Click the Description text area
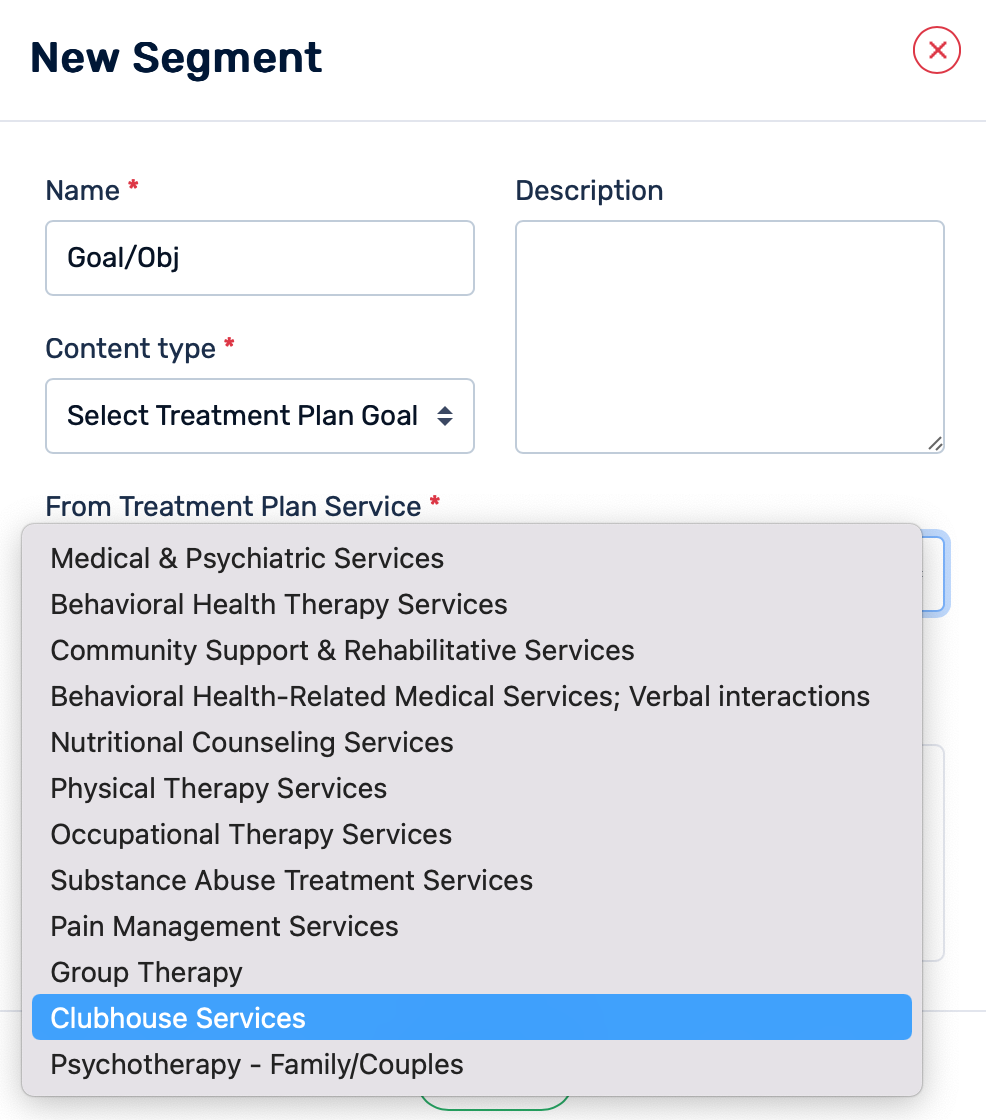 pyautogui.click(x=729, y=336)
